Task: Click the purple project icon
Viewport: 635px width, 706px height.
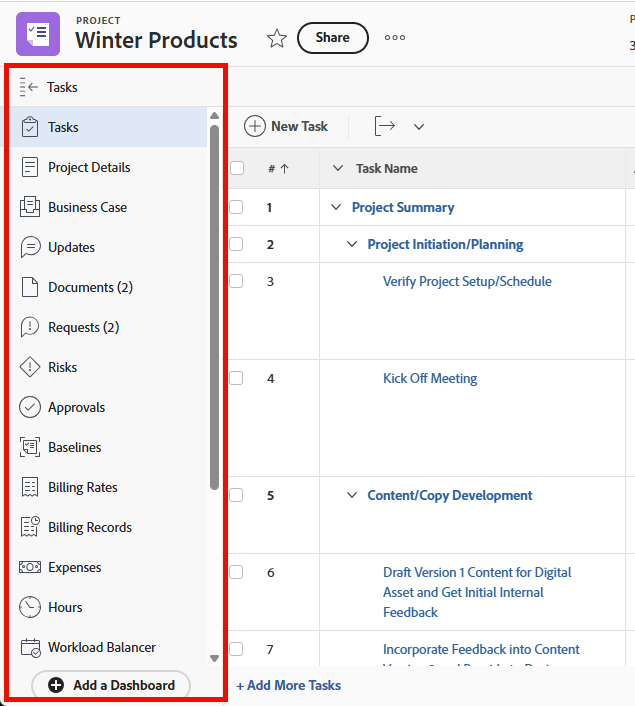Action: 38,34
